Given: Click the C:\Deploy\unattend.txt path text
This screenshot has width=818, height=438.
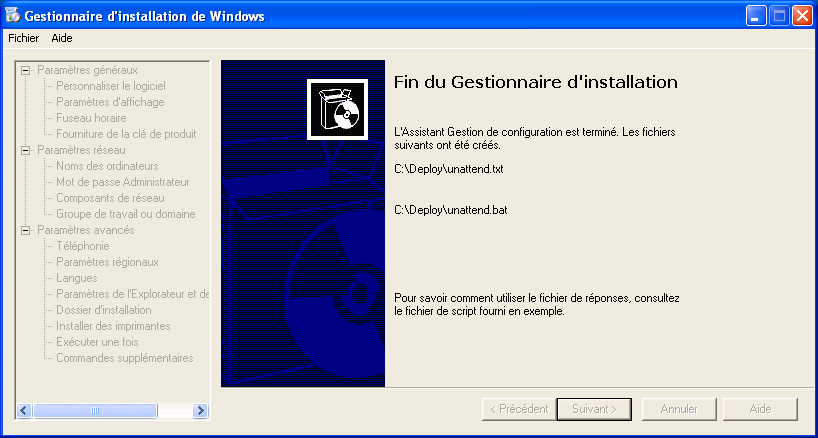Looking at the screenshot, I should pos(449,169).
